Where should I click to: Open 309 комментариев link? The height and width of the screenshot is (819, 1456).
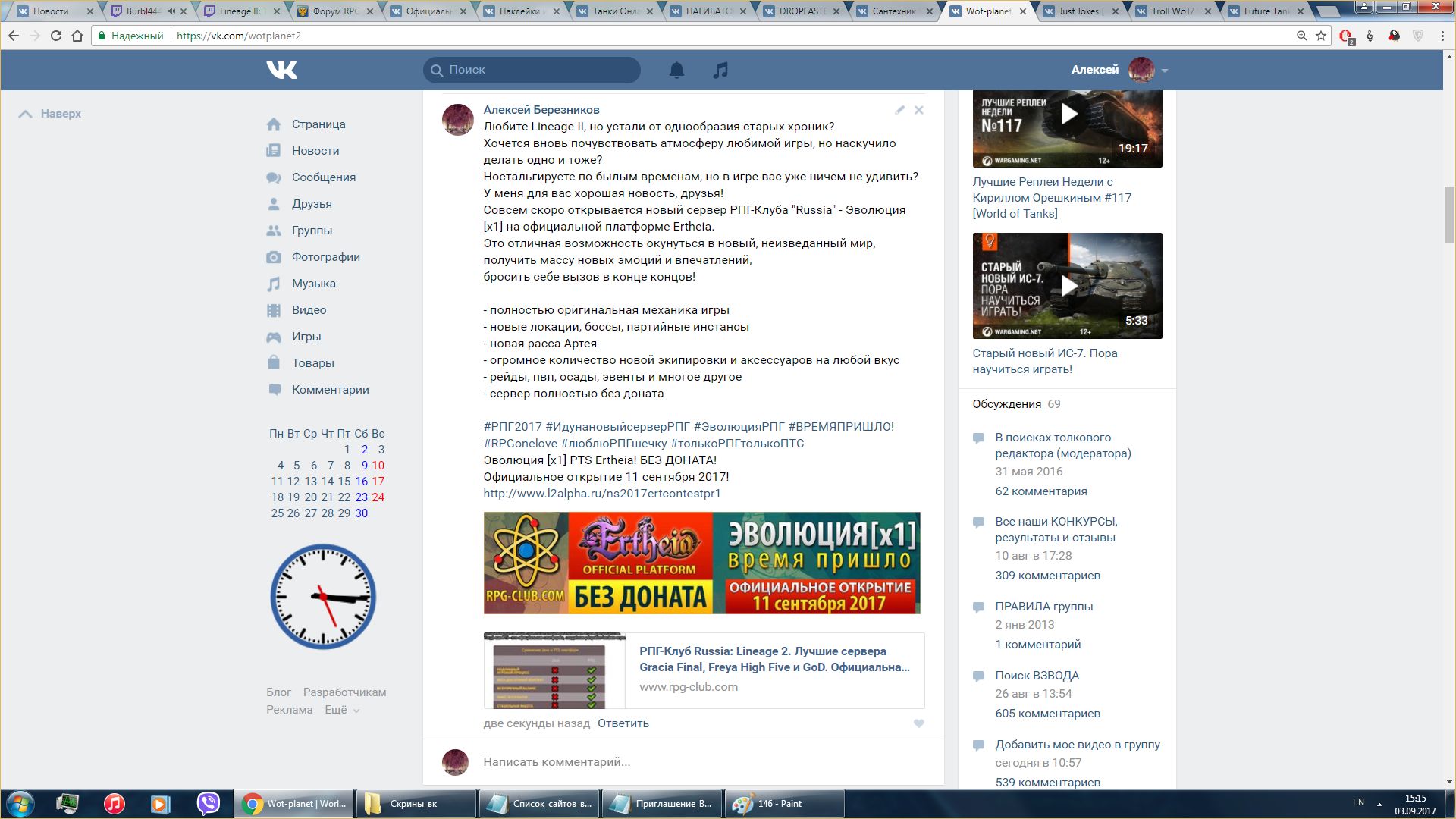[x=1048, y=576]
